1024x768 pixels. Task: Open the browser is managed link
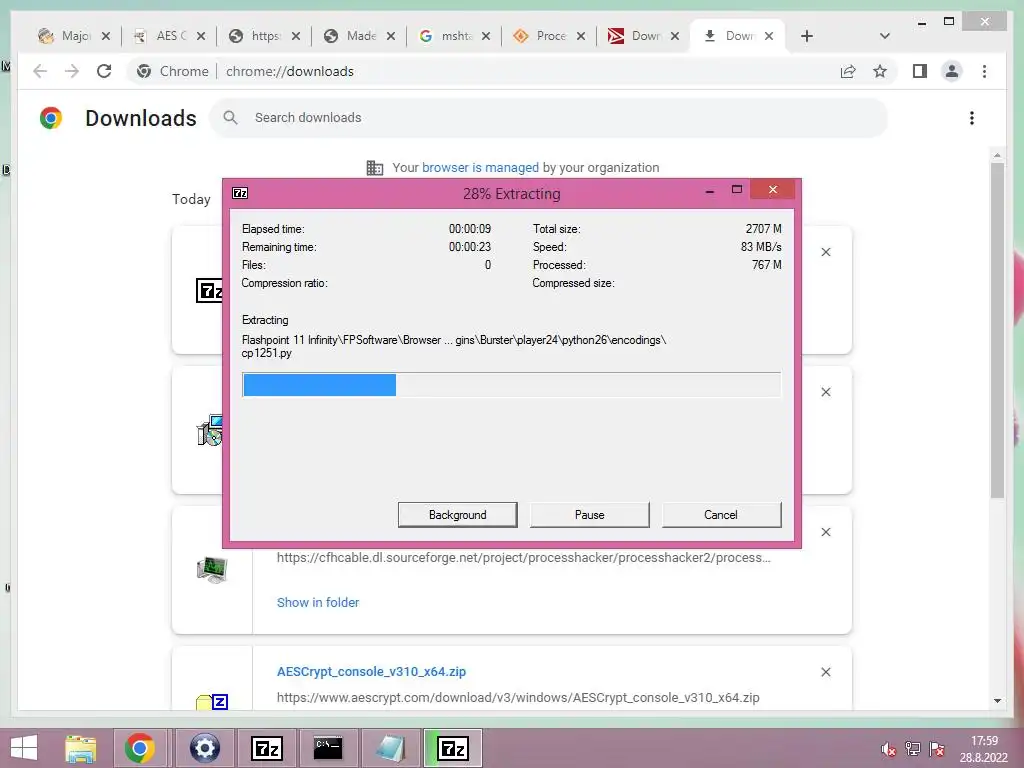[480, 167]
